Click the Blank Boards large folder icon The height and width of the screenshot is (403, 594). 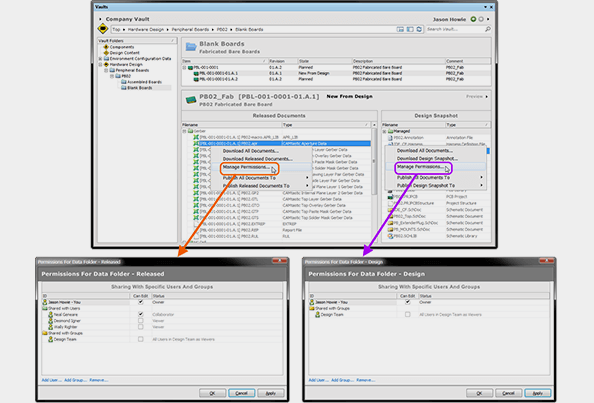coord(191,47)
